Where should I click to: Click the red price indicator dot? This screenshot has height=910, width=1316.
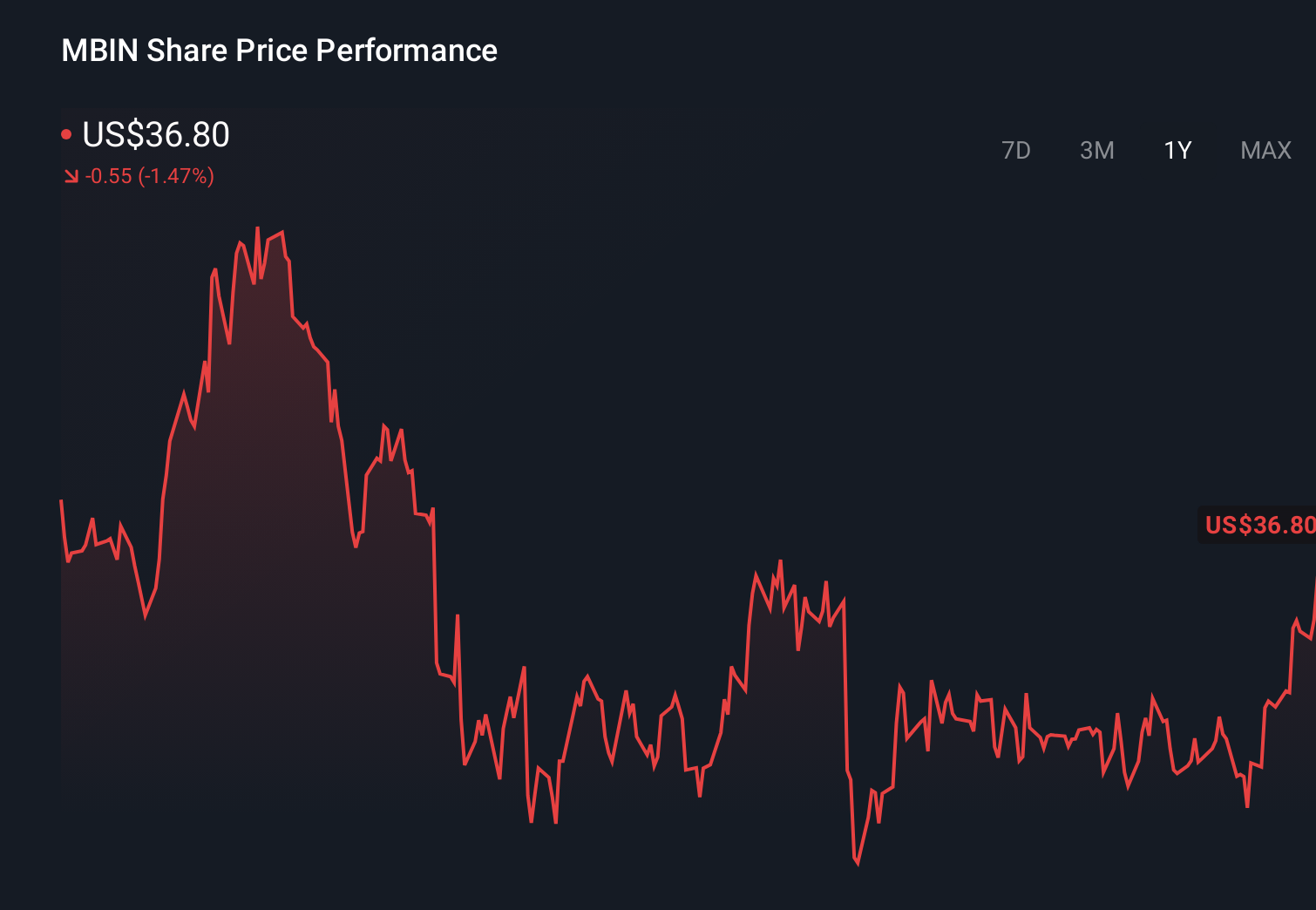point(67,132)
